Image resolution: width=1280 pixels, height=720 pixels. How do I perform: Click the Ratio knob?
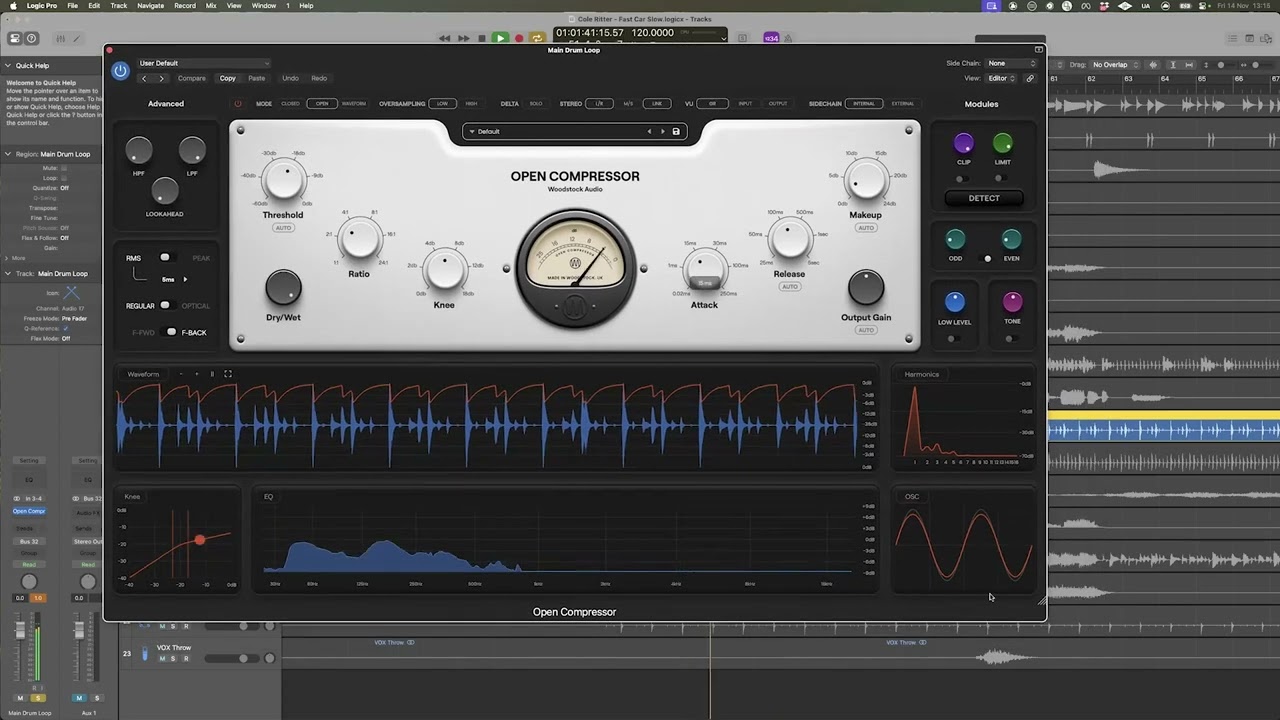click(x=359, y=240)
